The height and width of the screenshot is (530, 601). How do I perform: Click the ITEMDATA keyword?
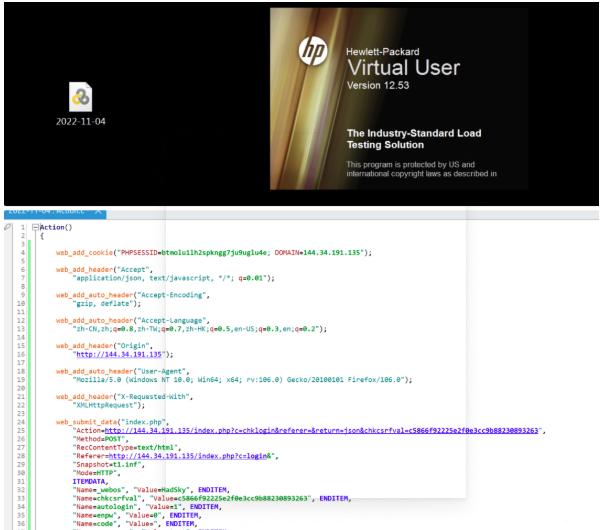pyautogui.click(x=90, y=481)
